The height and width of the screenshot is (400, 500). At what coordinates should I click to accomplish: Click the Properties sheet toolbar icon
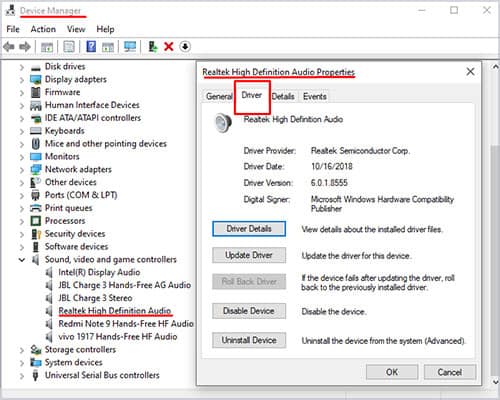point(69,46)
